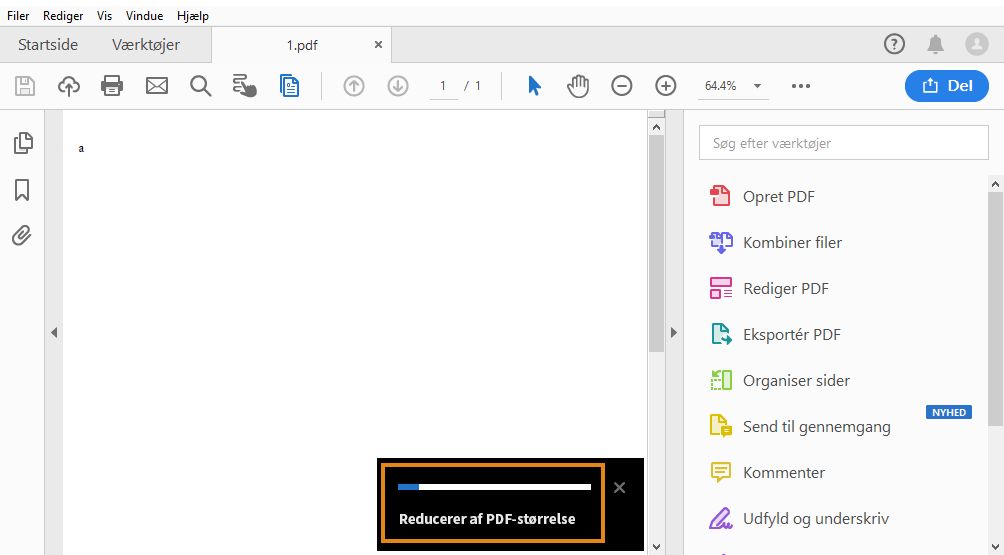Open the Vindue menu
The height and width of the screenshot is (555, 1004).
tap(144, 16)
